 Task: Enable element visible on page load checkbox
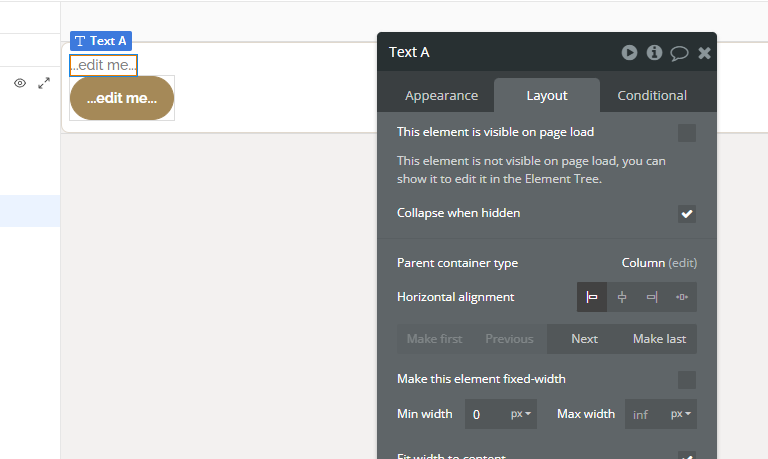click(687, 133)
